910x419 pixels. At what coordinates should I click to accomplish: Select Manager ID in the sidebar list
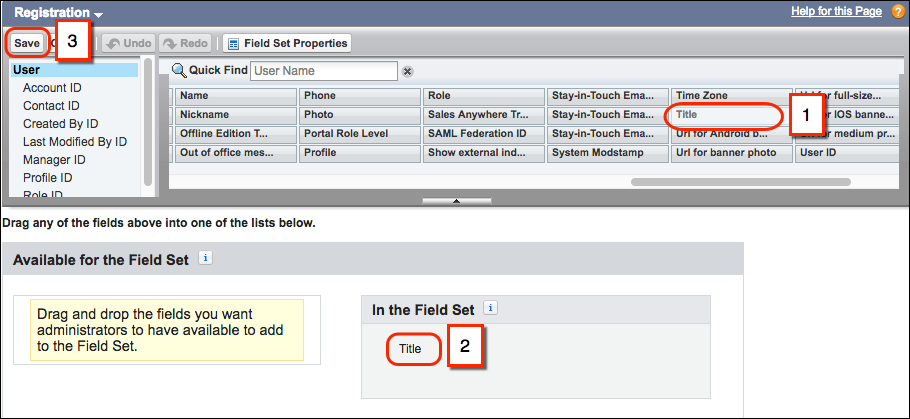pyautogui.click(x=55, y=160)
